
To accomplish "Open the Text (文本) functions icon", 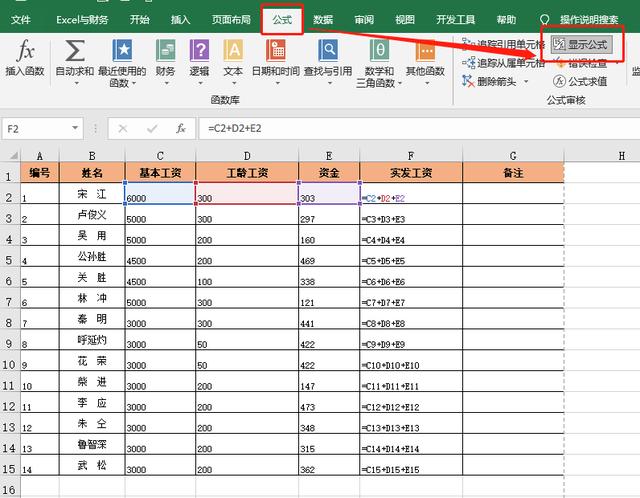I will (233, 50).
